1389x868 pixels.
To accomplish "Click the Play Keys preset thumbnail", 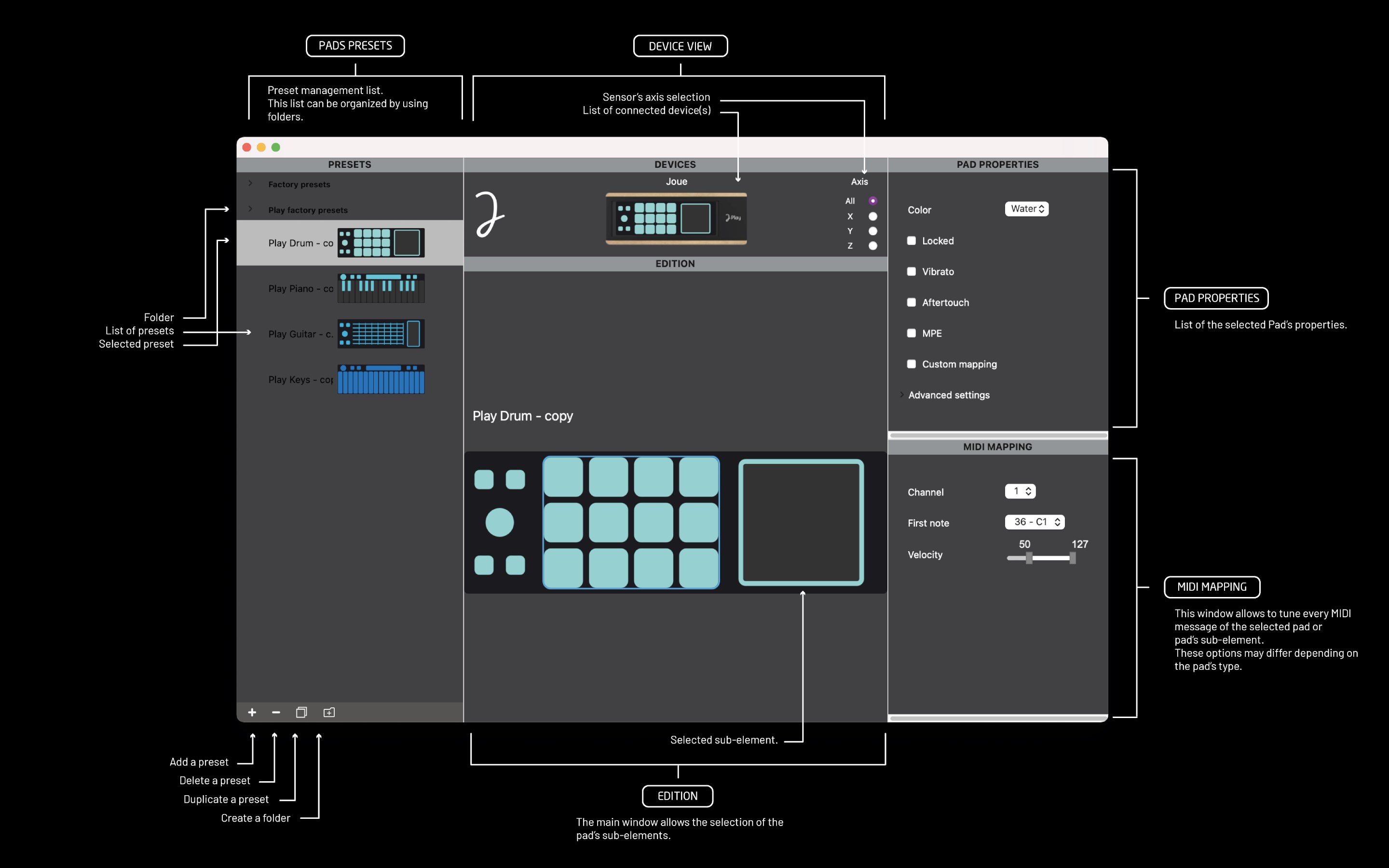I will pyautogui.click(x=381, y=380).
